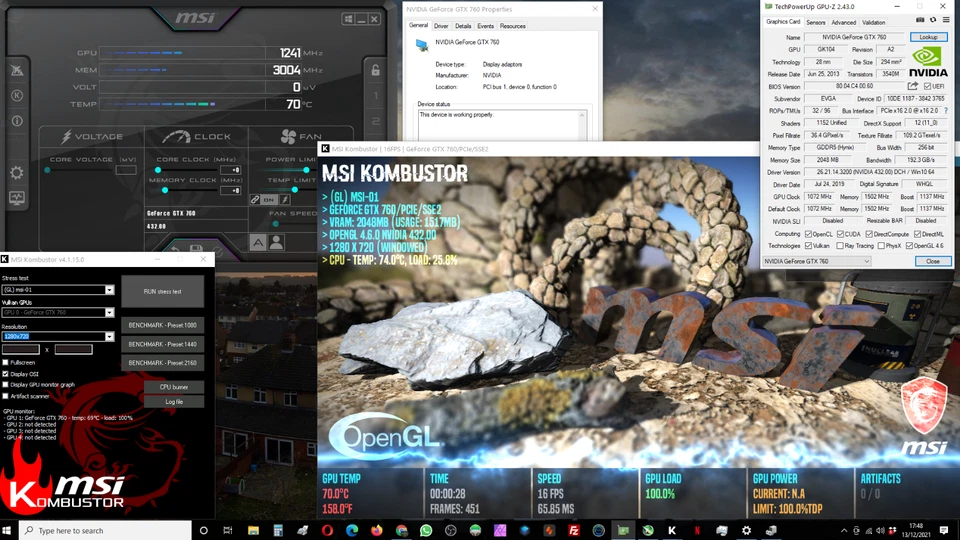The image size is (960, 540).
Task: Run BENCHMARK Preset 2160
Action: pos(162,362)
